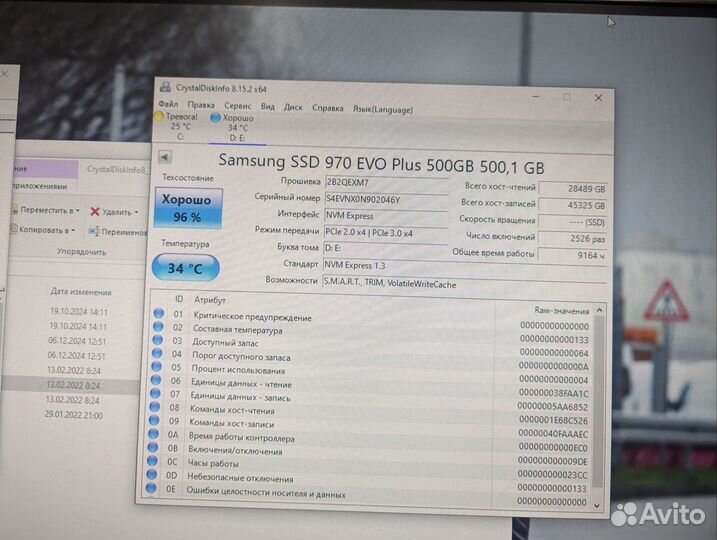This screenshot has width=717, height=540.
Task: Click the features field S.M.A.R.T., TRIM
Action: [464, 283]
